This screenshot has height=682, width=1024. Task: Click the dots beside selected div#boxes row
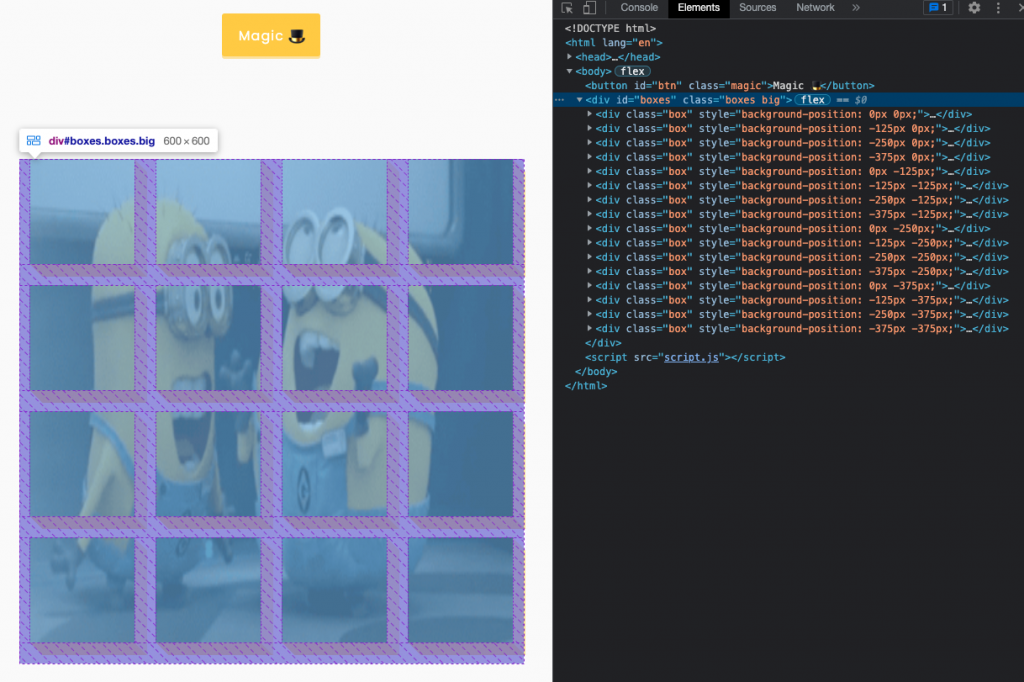559,100
